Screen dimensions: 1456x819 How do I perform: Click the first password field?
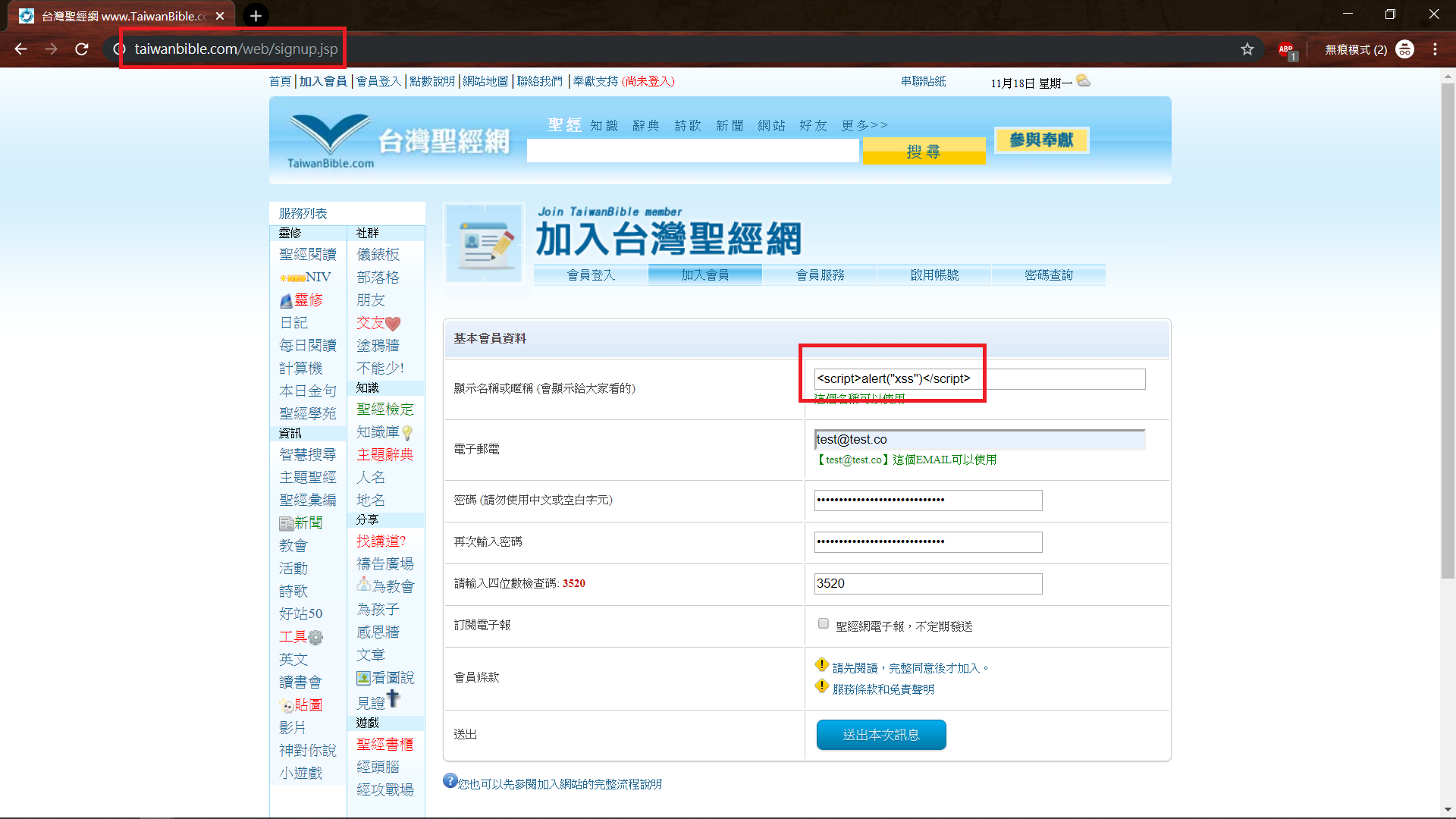[928, 500]
